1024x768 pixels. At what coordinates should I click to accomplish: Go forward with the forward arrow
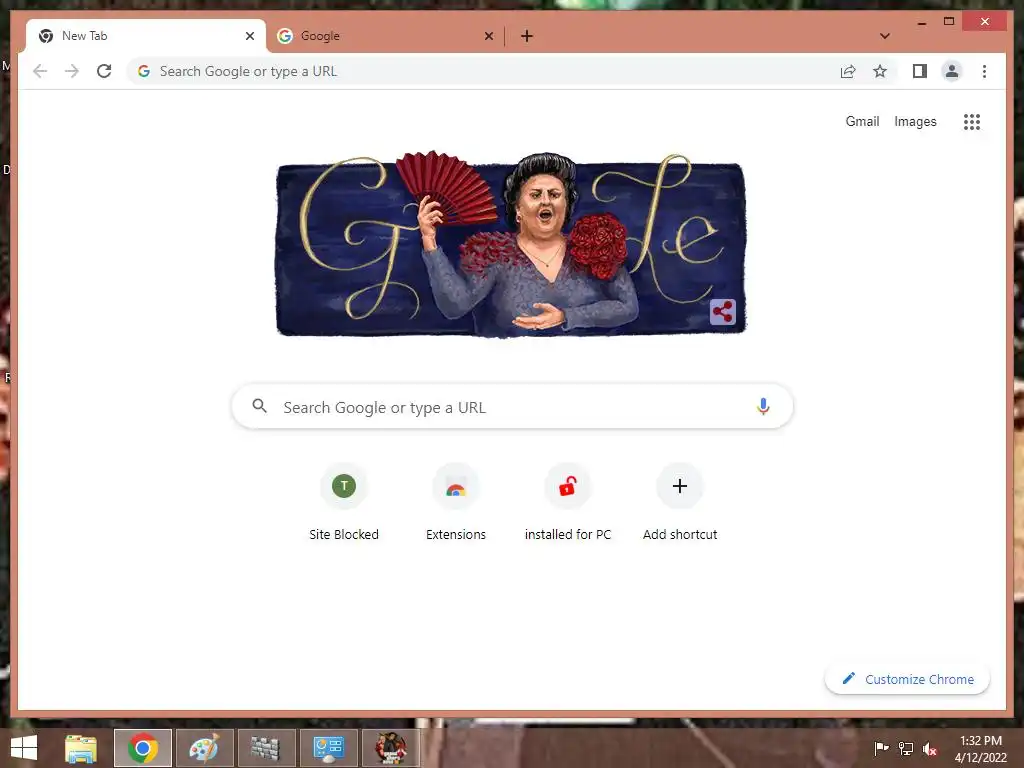point(72,71)
